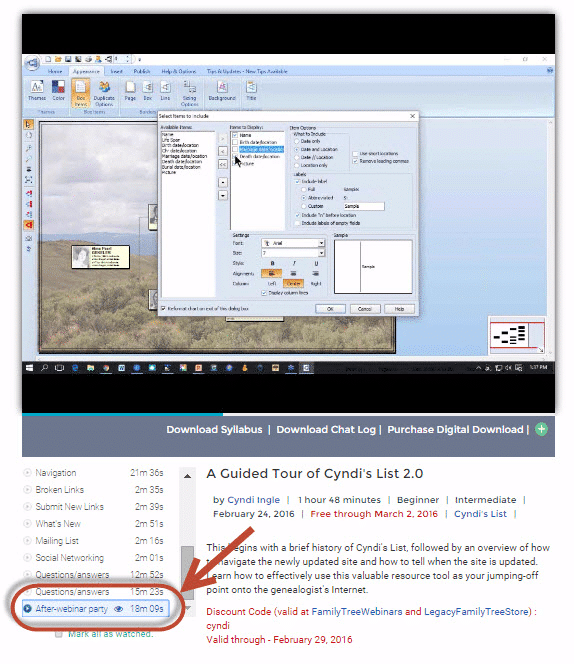Click the green plus icon beside Purchase Digital Download
574x664 pixels.
[541, 429]
